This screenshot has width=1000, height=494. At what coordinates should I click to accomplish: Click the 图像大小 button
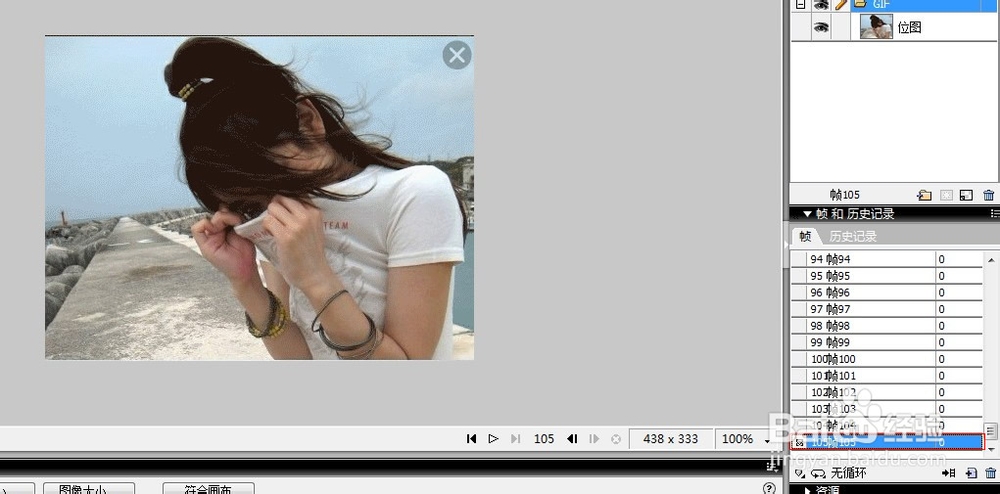(x=89, y=489)
